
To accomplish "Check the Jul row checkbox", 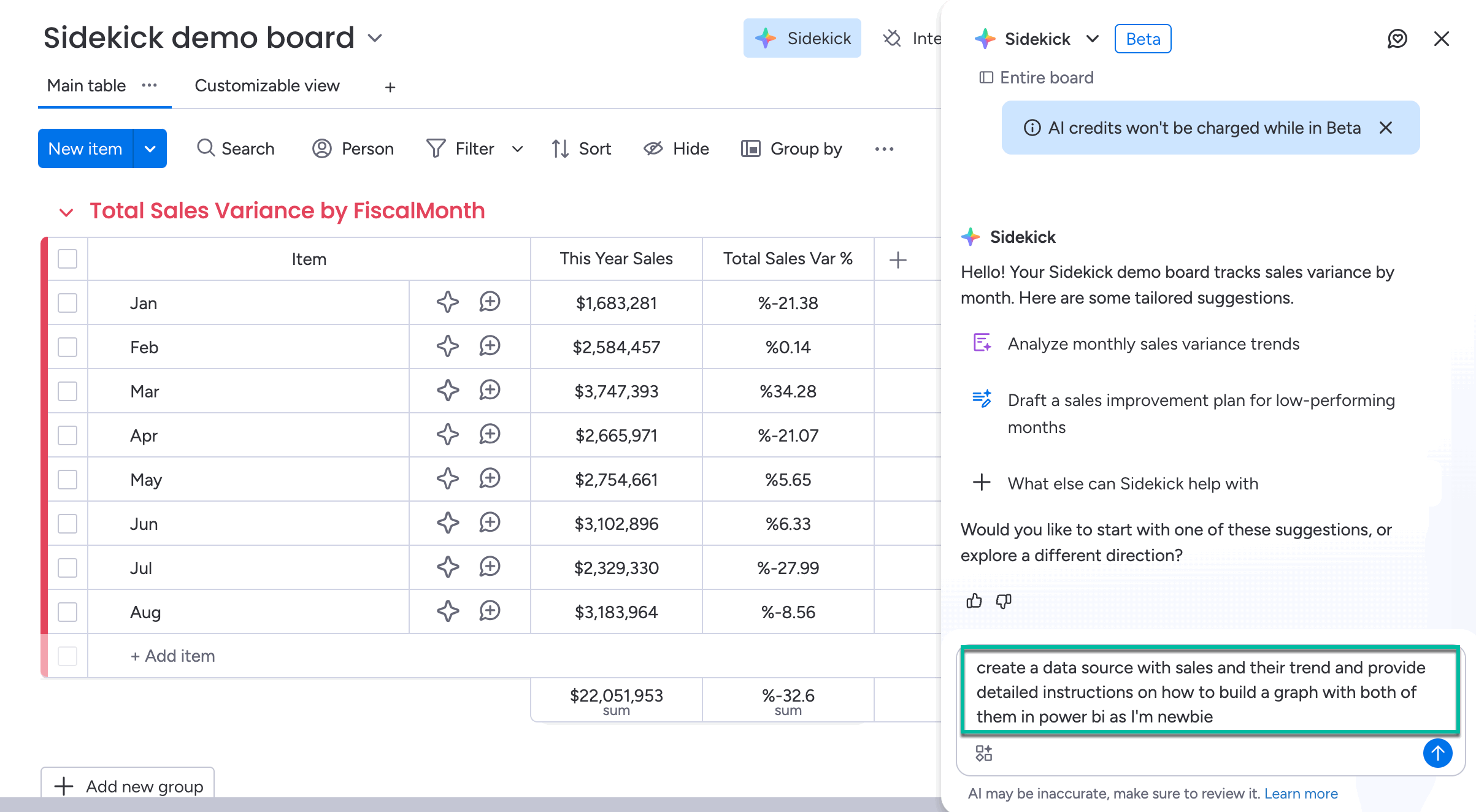I will click(67, 568).
